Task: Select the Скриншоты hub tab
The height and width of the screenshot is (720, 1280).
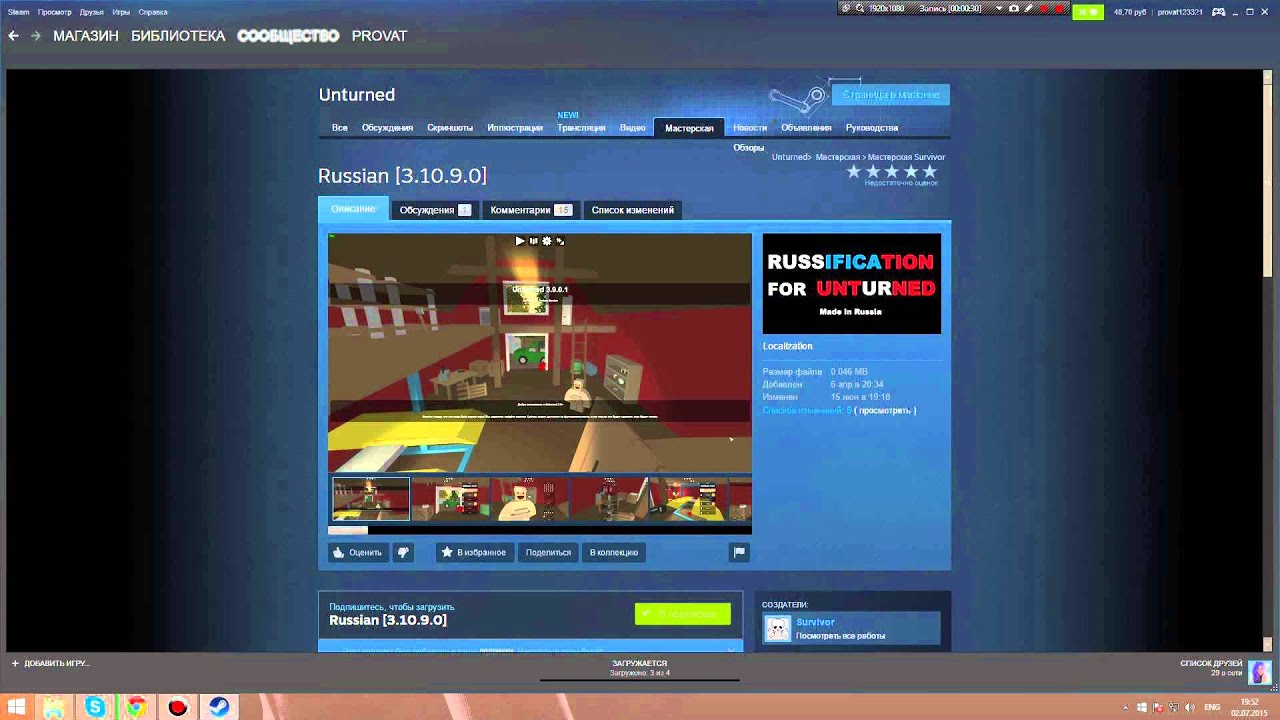Action: (x=450, y=128)
